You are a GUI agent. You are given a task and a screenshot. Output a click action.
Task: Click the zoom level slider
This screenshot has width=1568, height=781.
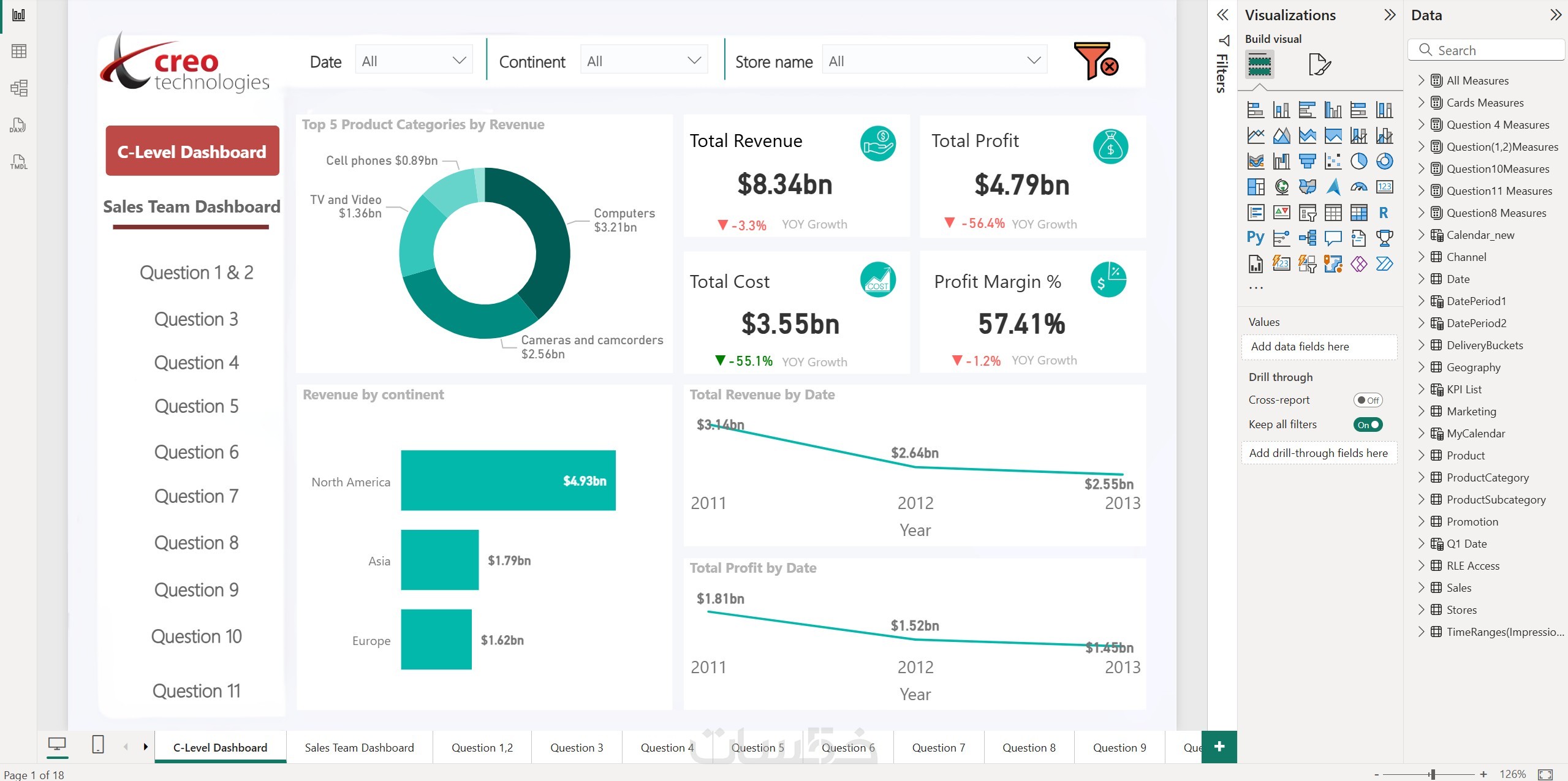coord(1432,774)
